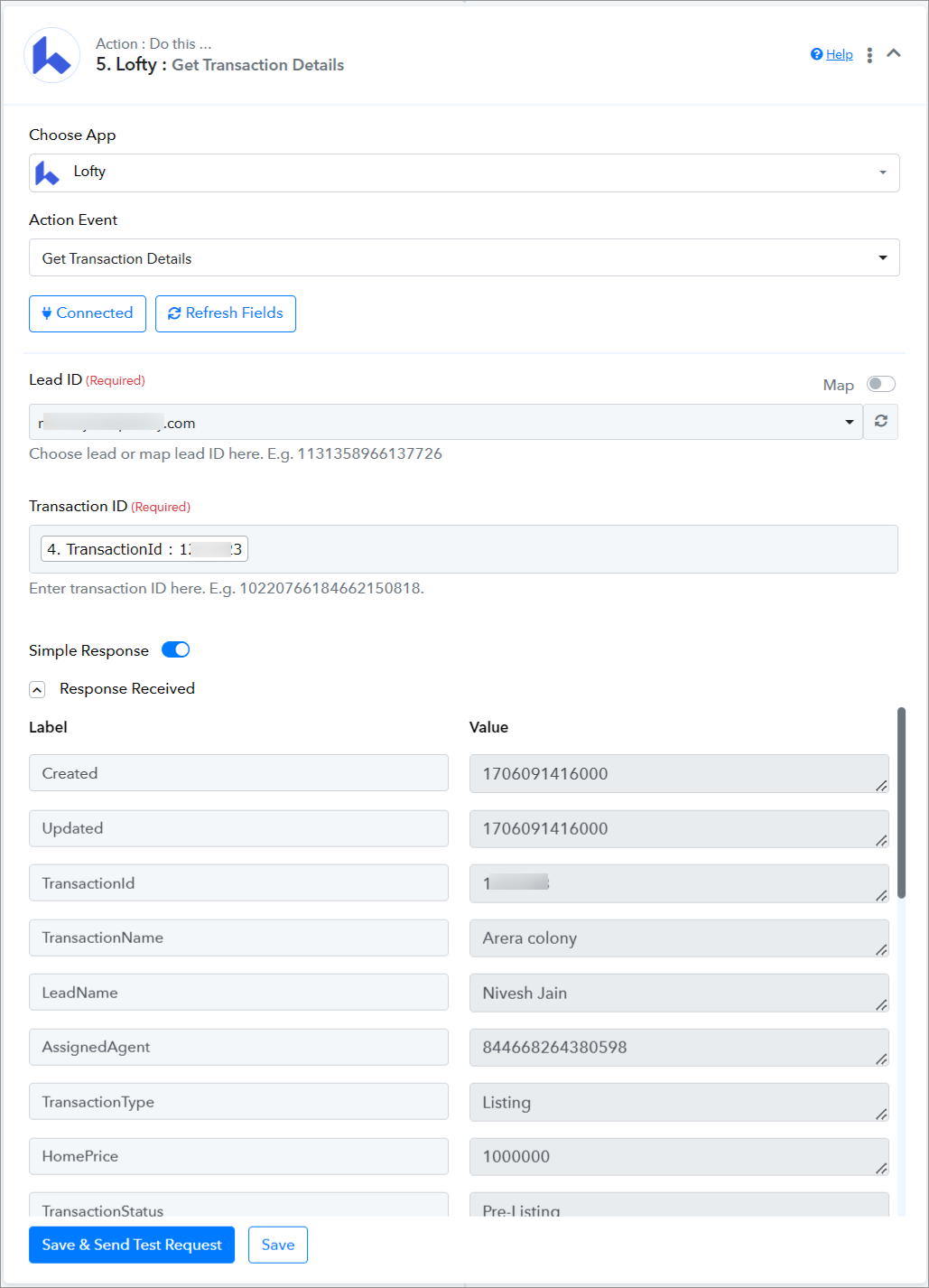Image resolution: width=929 pixels, height=1288 pixels.
Task: Click the resize handle of Arera colony value
Action: [x=881, y=950]
